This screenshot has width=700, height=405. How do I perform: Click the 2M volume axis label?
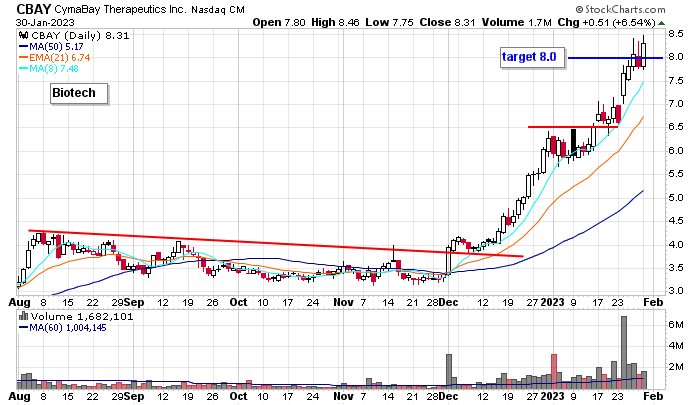675,367
